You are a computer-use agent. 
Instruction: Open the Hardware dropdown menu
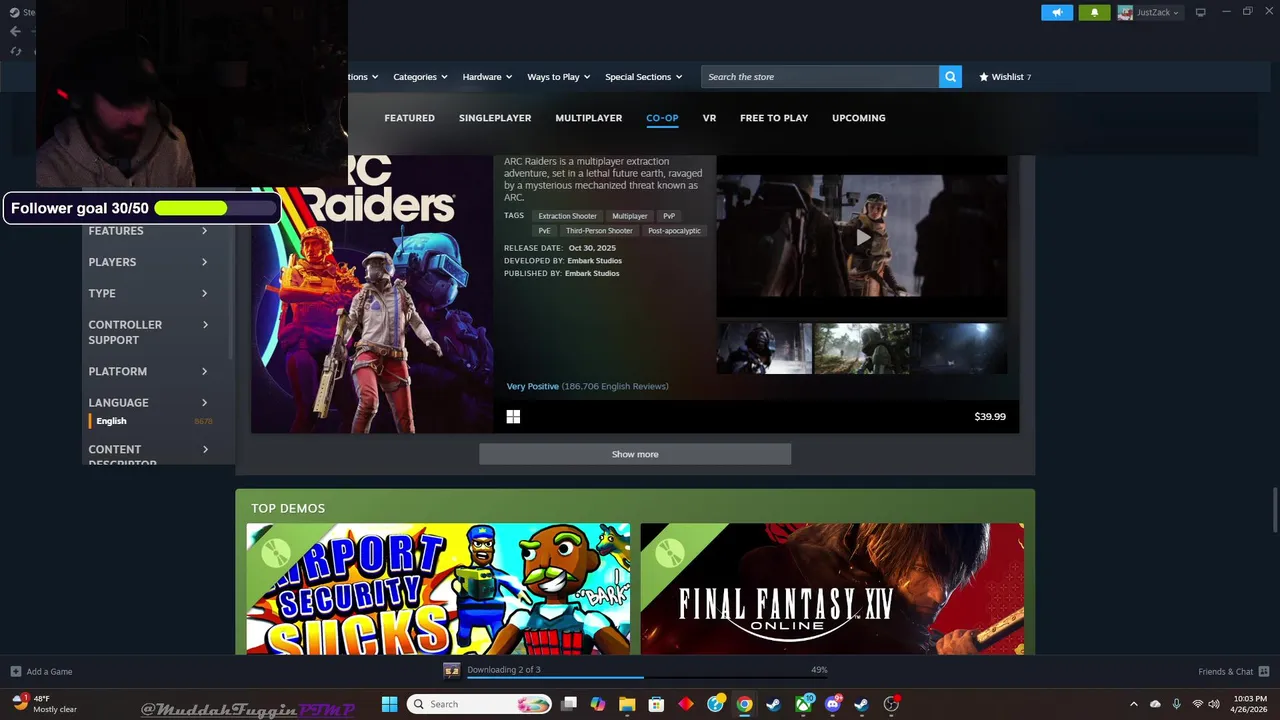[487, 77]
